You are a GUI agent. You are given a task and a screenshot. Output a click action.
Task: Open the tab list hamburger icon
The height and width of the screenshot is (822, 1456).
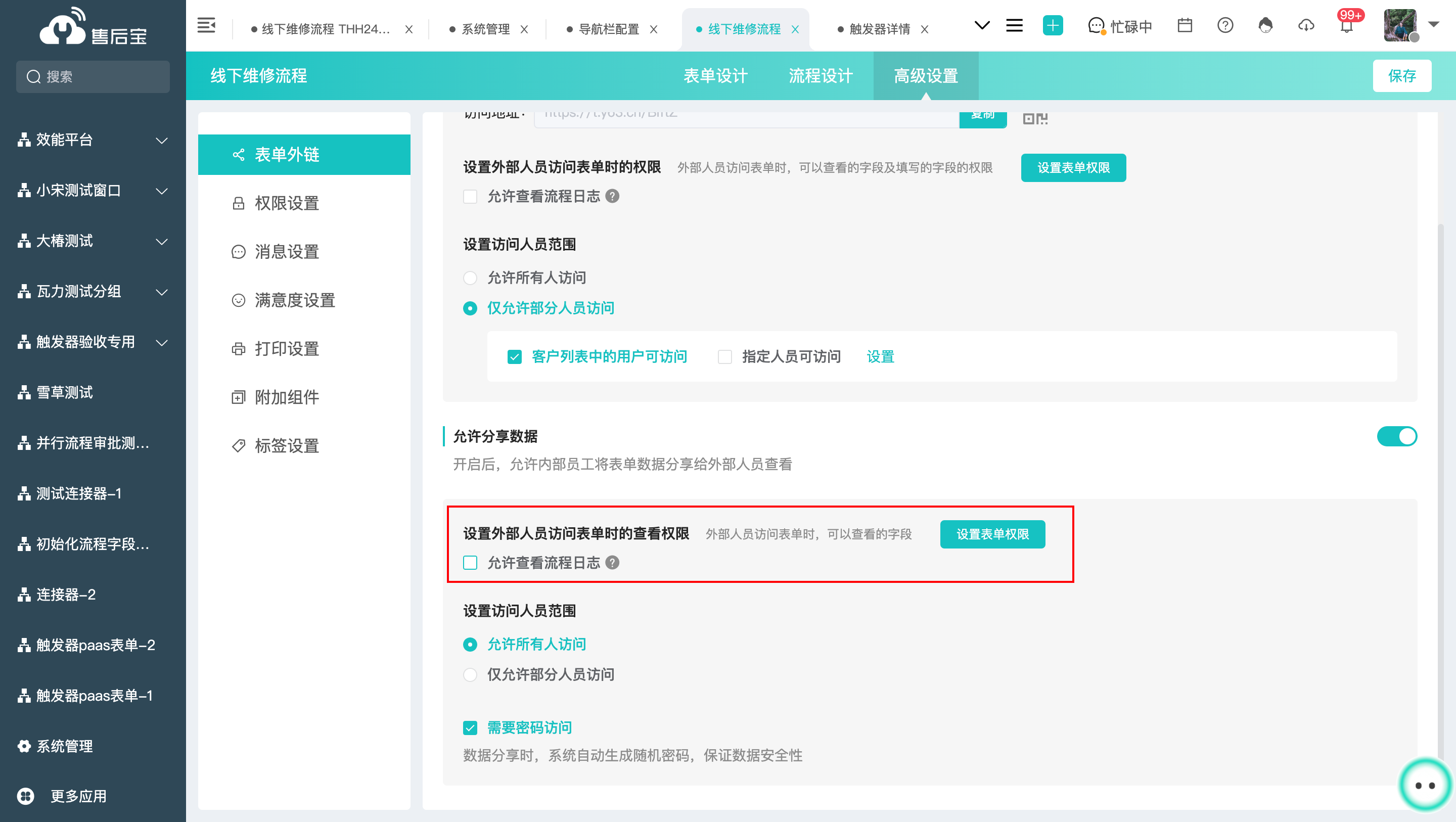(x=1015, y=26)
